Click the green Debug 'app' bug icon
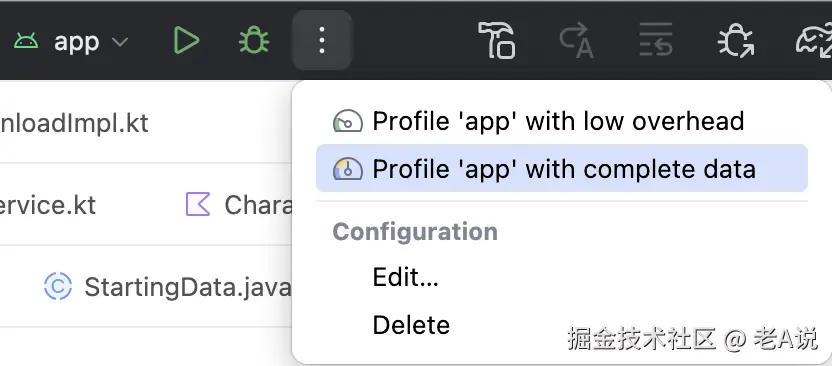Image resolution: width=832 pixels, height=366 pixels. tap(254, 41)
